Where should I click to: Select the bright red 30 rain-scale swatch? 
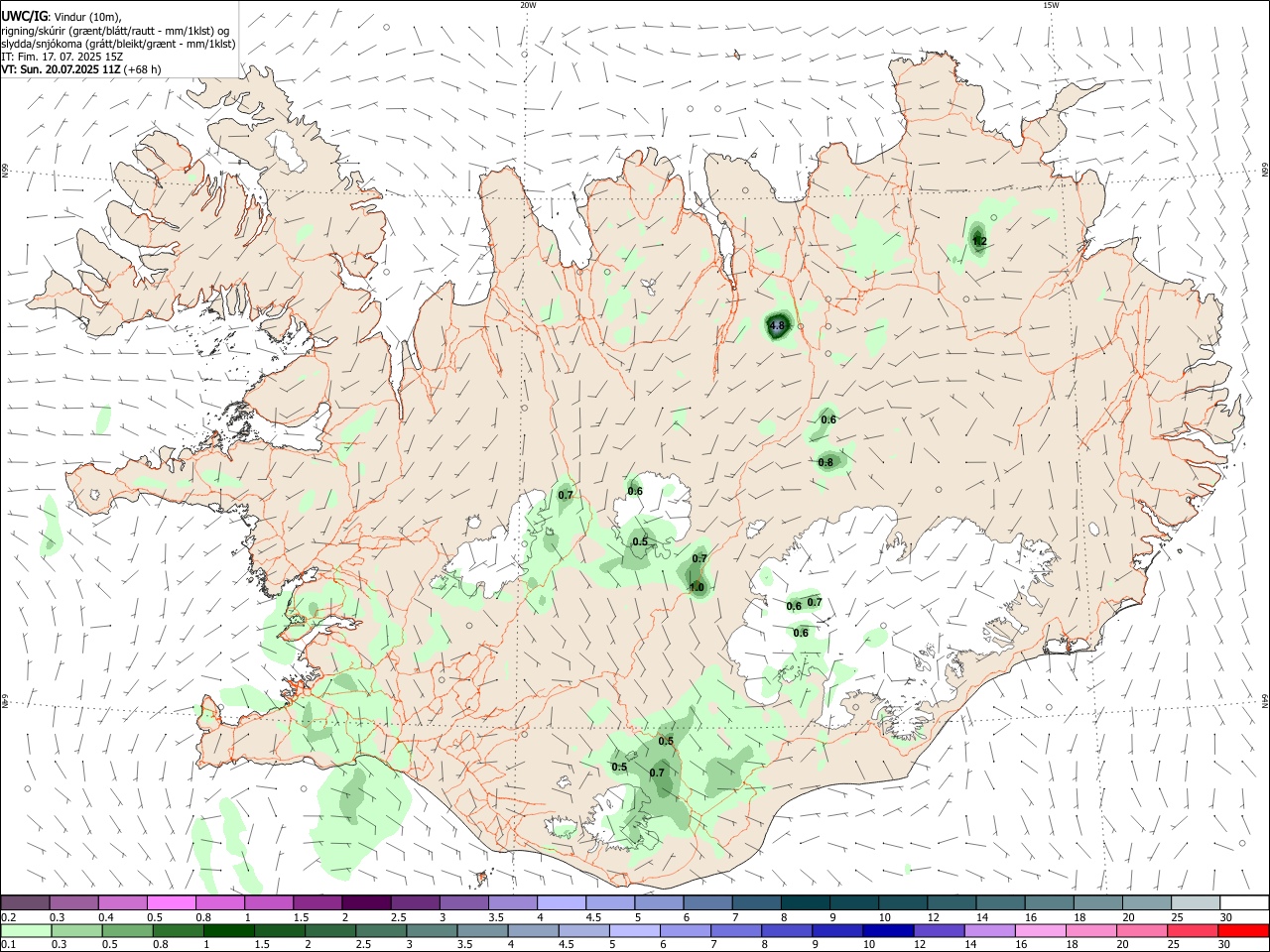click(1242, 930)
